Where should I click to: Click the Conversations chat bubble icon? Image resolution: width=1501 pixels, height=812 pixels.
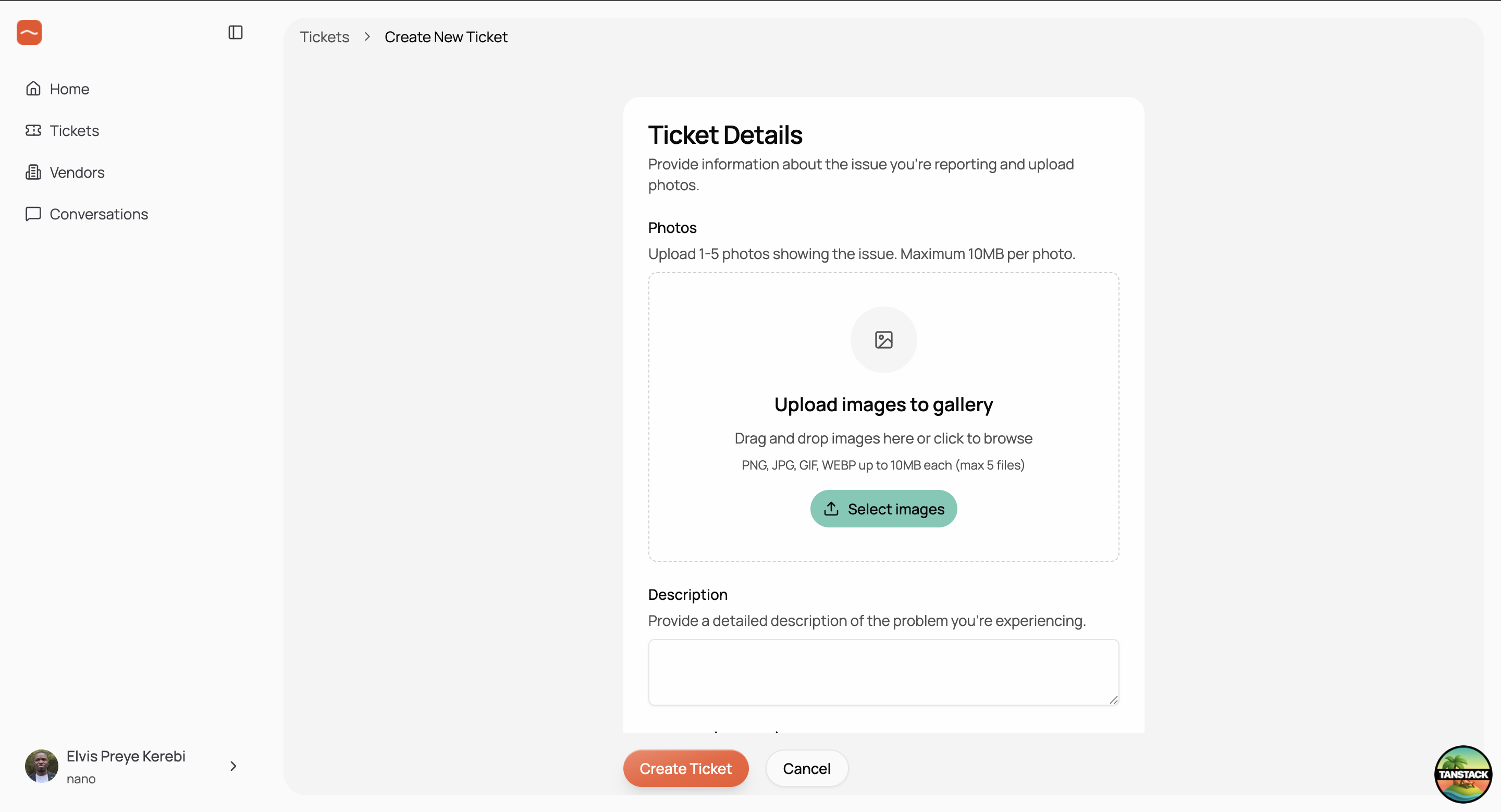[33, 214]
